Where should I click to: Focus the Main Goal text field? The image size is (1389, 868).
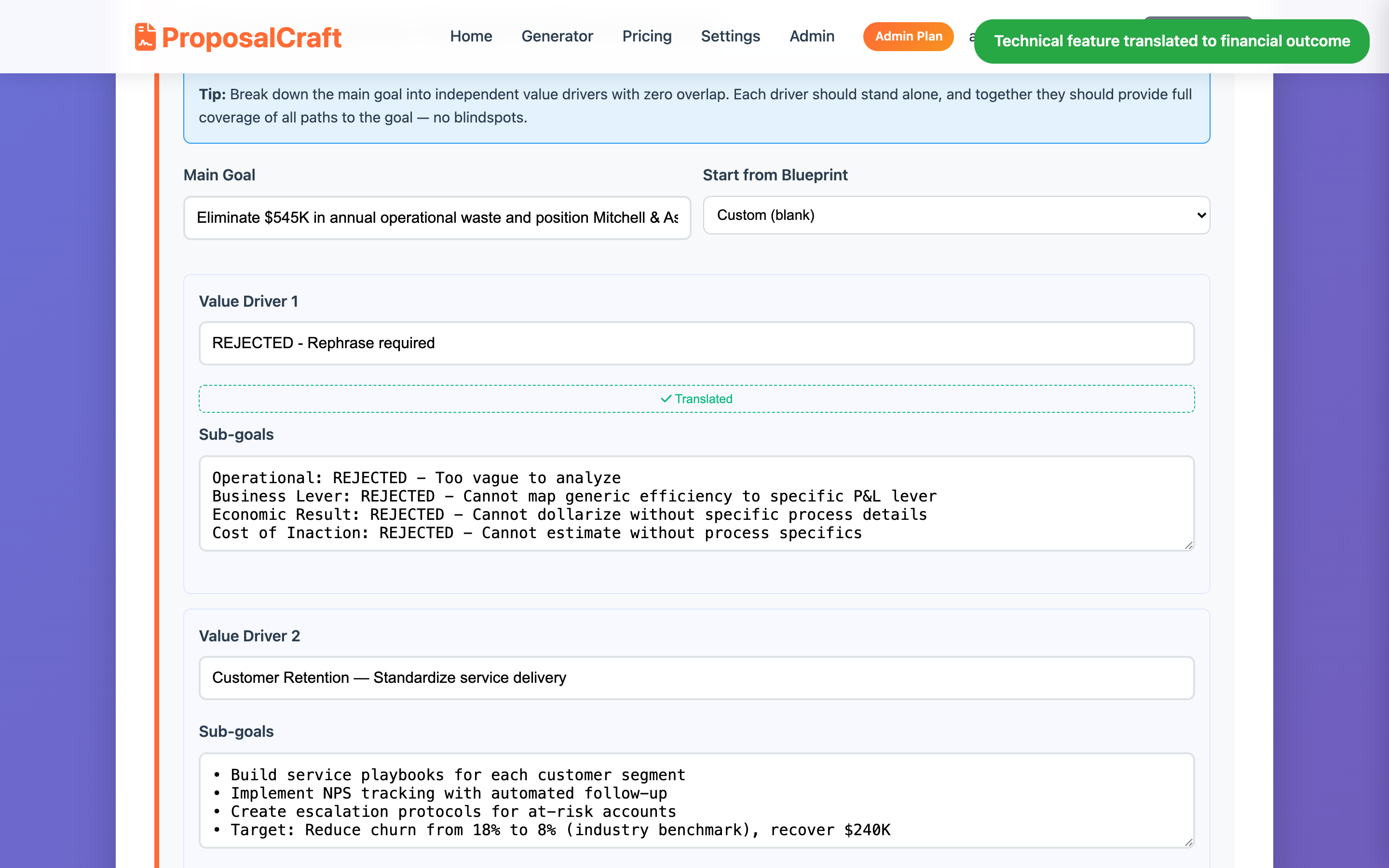click(436, 217)
